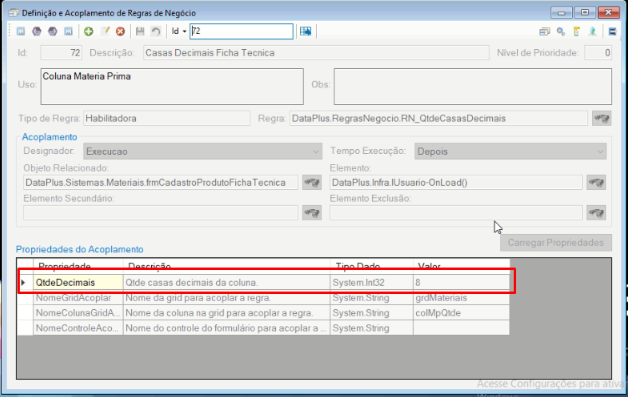Viewport: 628px width, 397px height.
Task: Go to the first record navigation icon
Action: pos(21,31)
